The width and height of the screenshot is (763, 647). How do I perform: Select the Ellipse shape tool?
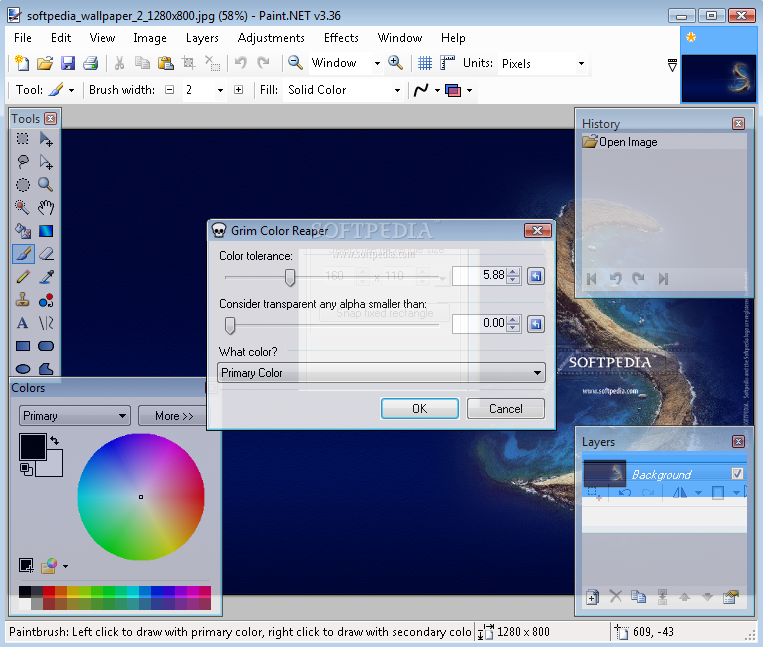pos(22,369)
